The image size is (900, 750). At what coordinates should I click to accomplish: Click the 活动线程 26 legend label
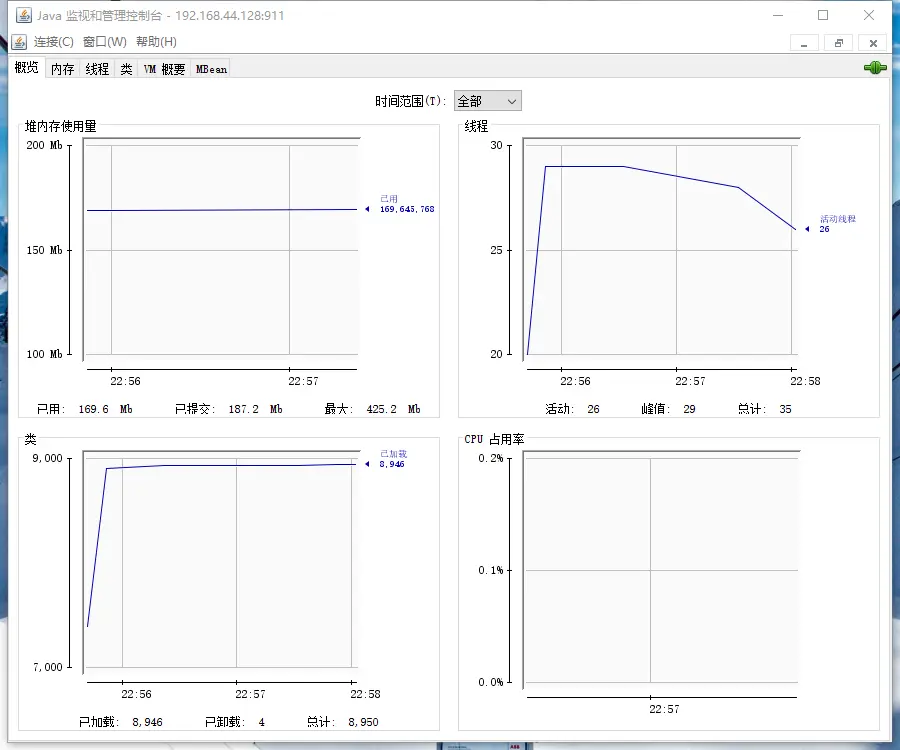(837, 224)
